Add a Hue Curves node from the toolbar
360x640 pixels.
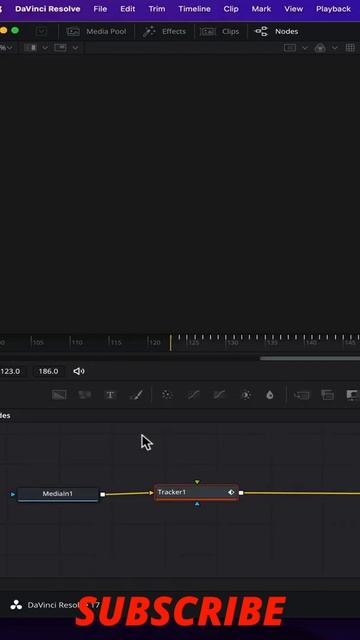(219, 395)
